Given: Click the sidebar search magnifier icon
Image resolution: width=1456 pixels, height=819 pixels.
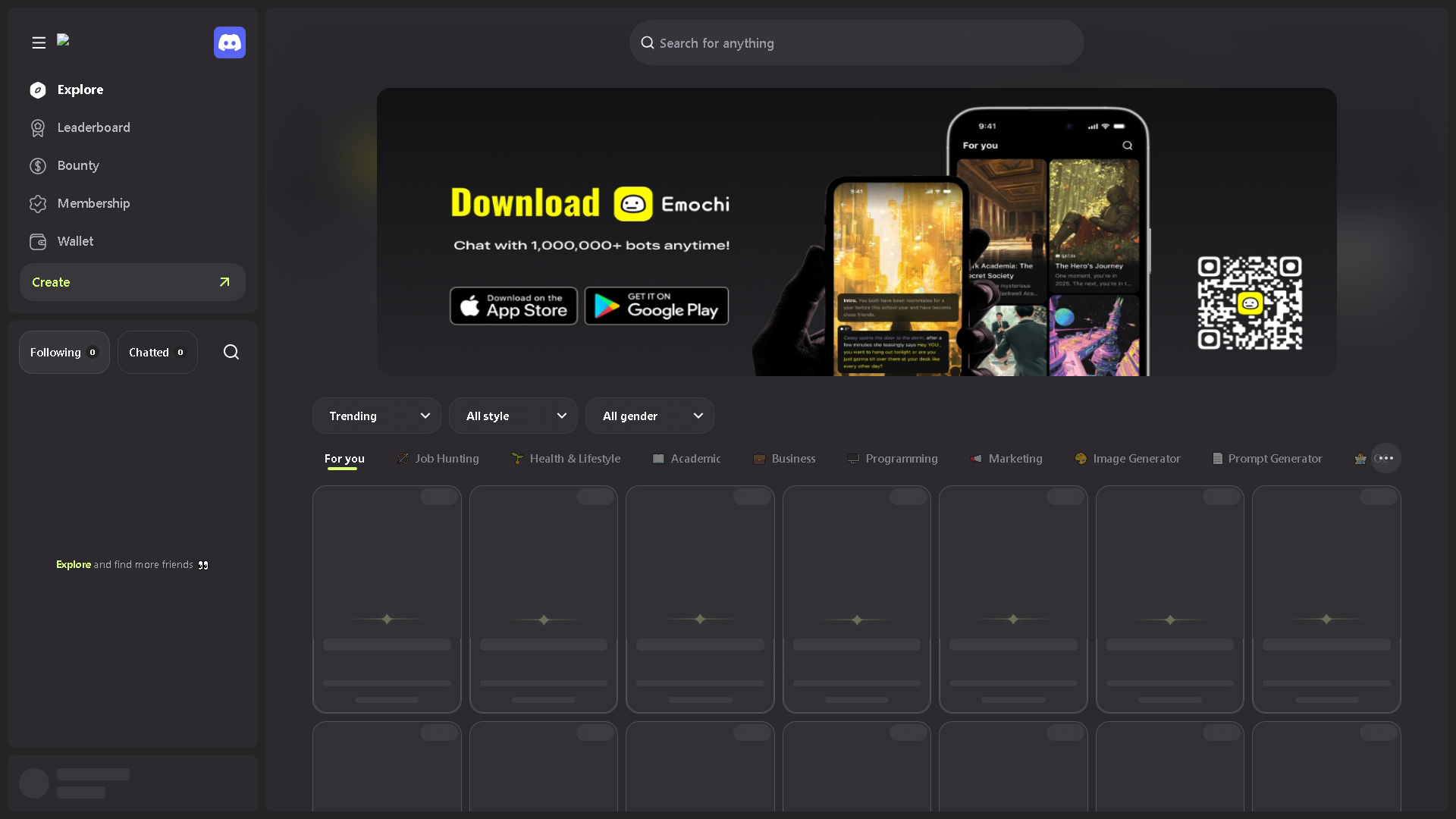Looking at the screenshot, I should tap(231, 352).
